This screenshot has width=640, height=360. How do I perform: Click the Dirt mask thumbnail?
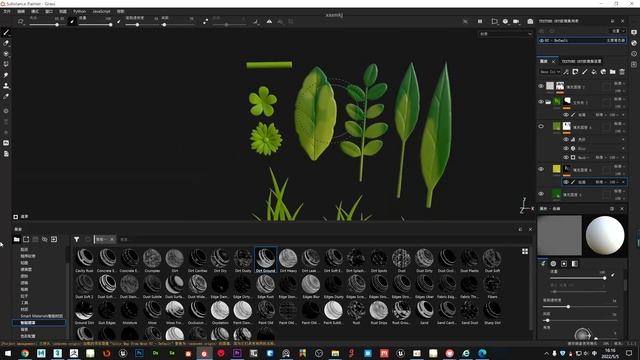click(x=175, y=260)
